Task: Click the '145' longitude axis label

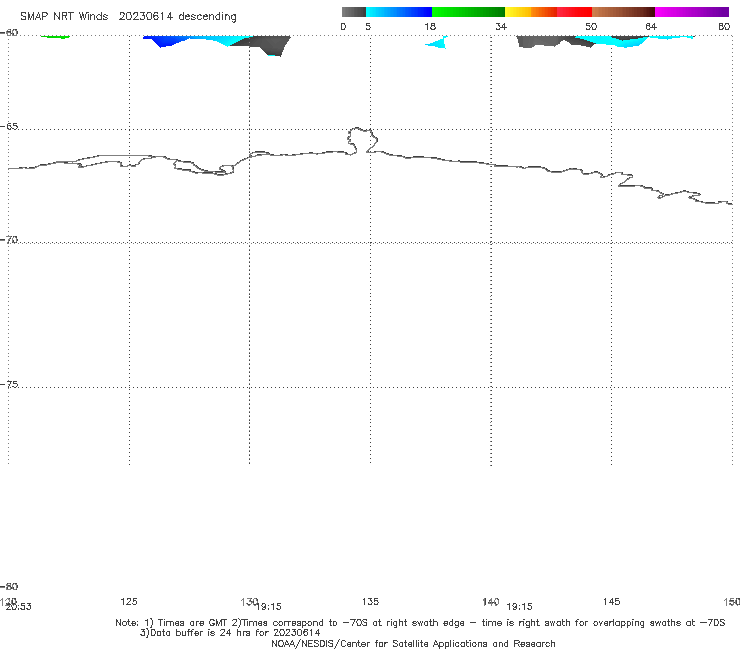Action: pyautogui.click(x=611, y=601)
